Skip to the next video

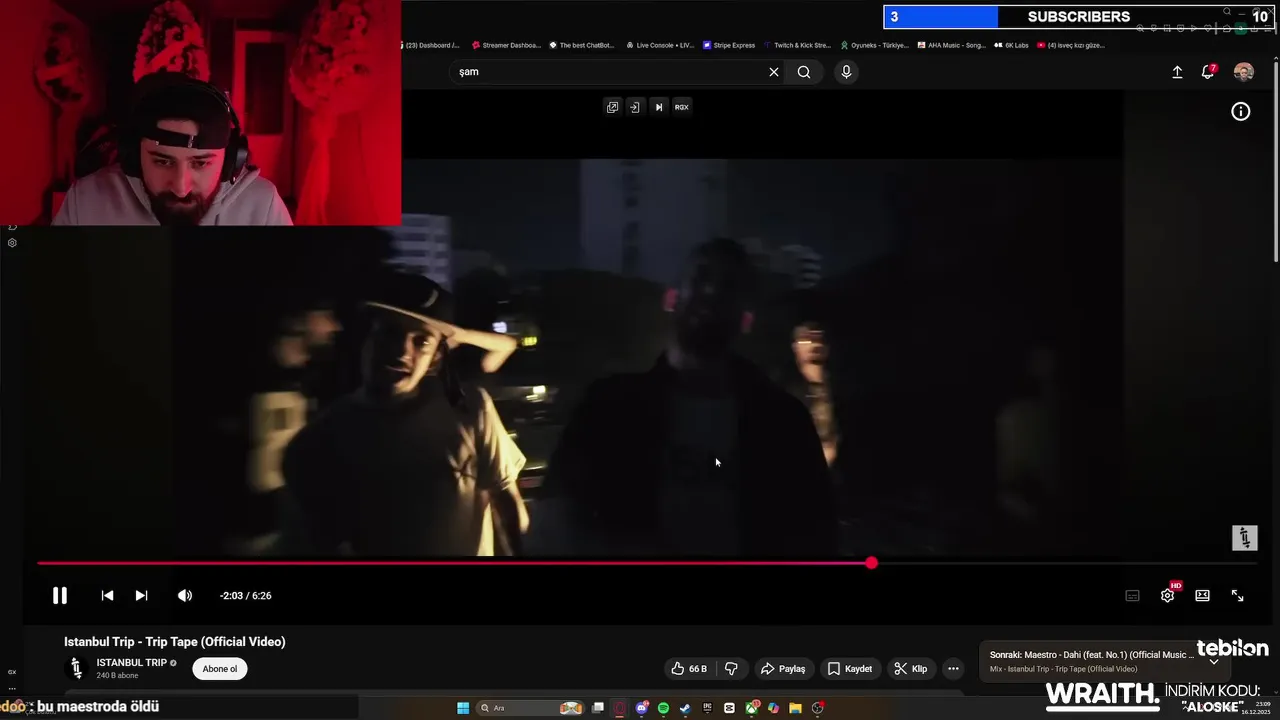141,595
